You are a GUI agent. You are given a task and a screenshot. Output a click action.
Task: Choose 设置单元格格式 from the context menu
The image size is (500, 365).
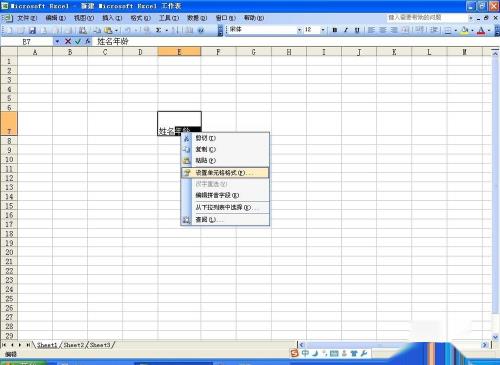click(225, 173)
